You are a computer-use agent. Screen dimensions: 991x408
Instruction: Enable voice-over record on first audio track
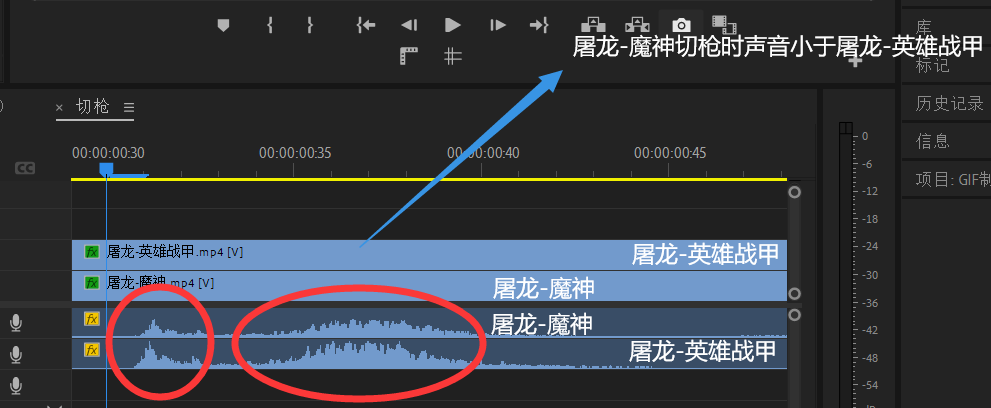(x=16, y=324)
